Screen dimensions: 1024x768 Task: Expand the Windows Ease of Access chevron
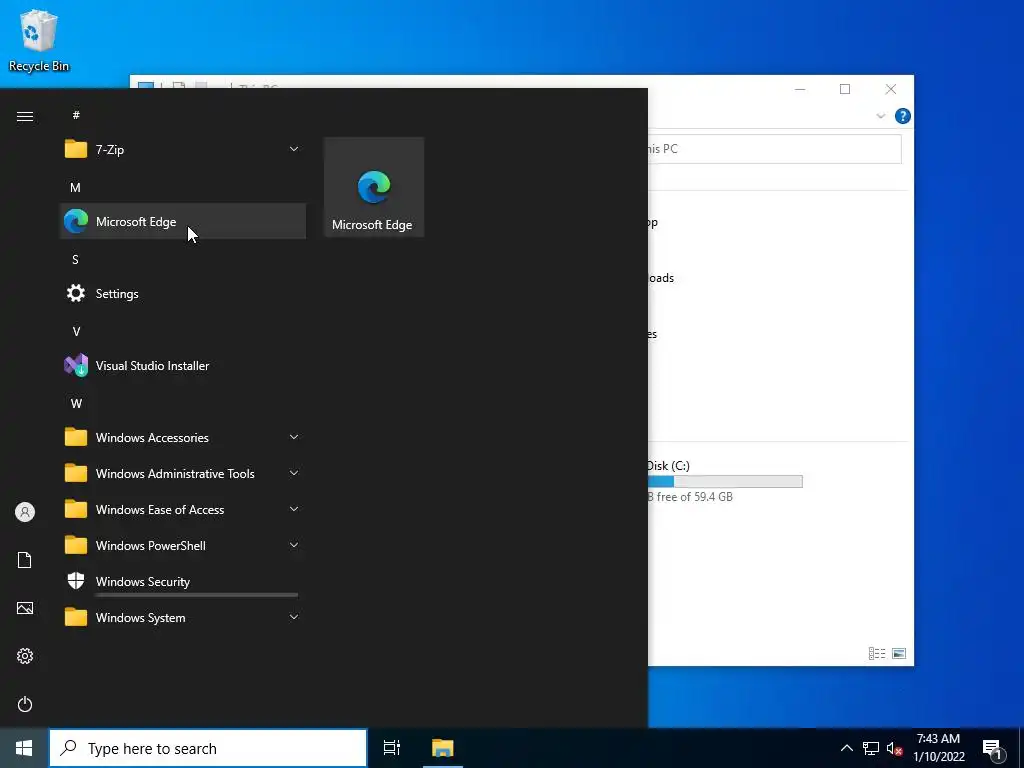[294, 509]
